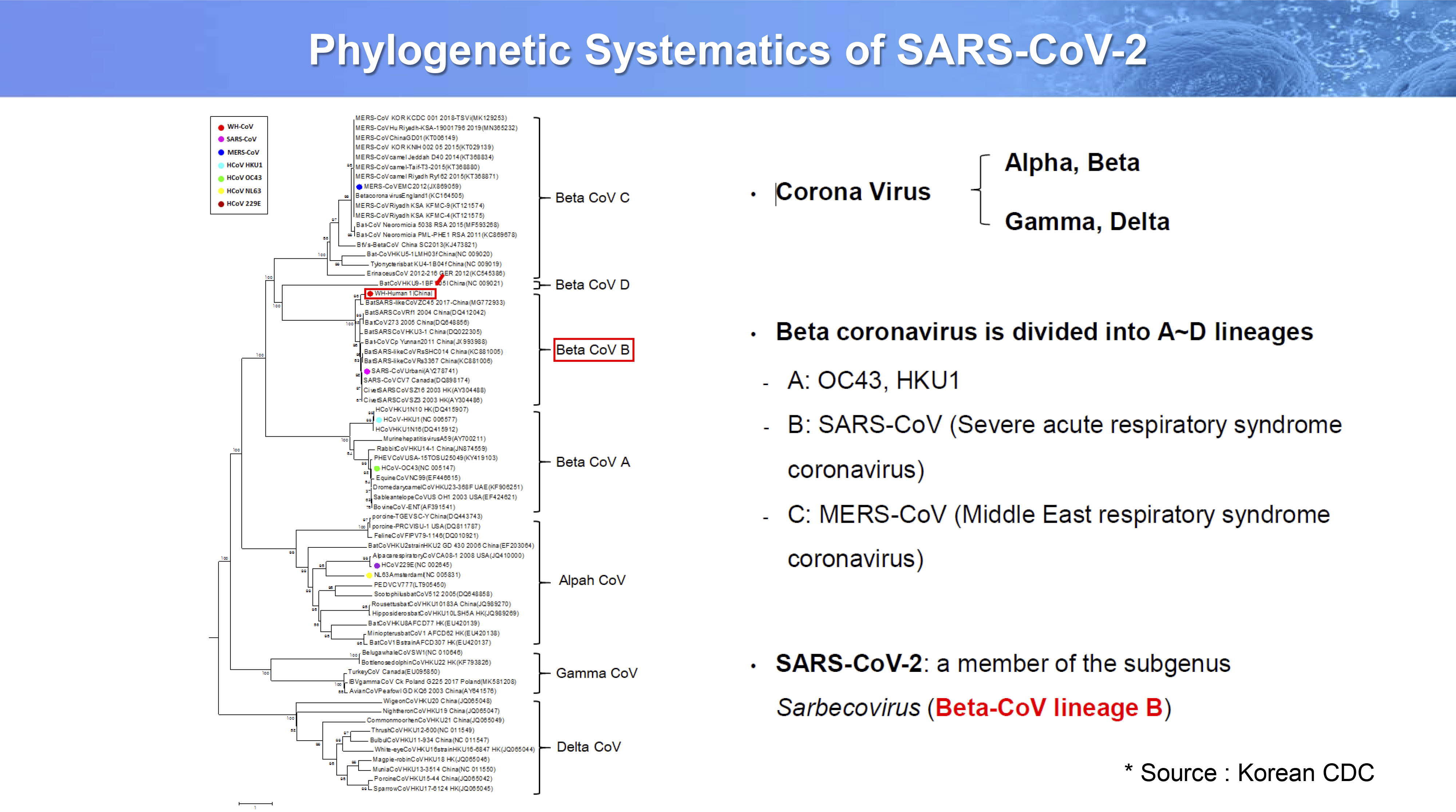This screenshot has width=1456, height=812.
Task: Click the 'C: MERS-CoV' lineage line
Action: (x=1059, y=536)
